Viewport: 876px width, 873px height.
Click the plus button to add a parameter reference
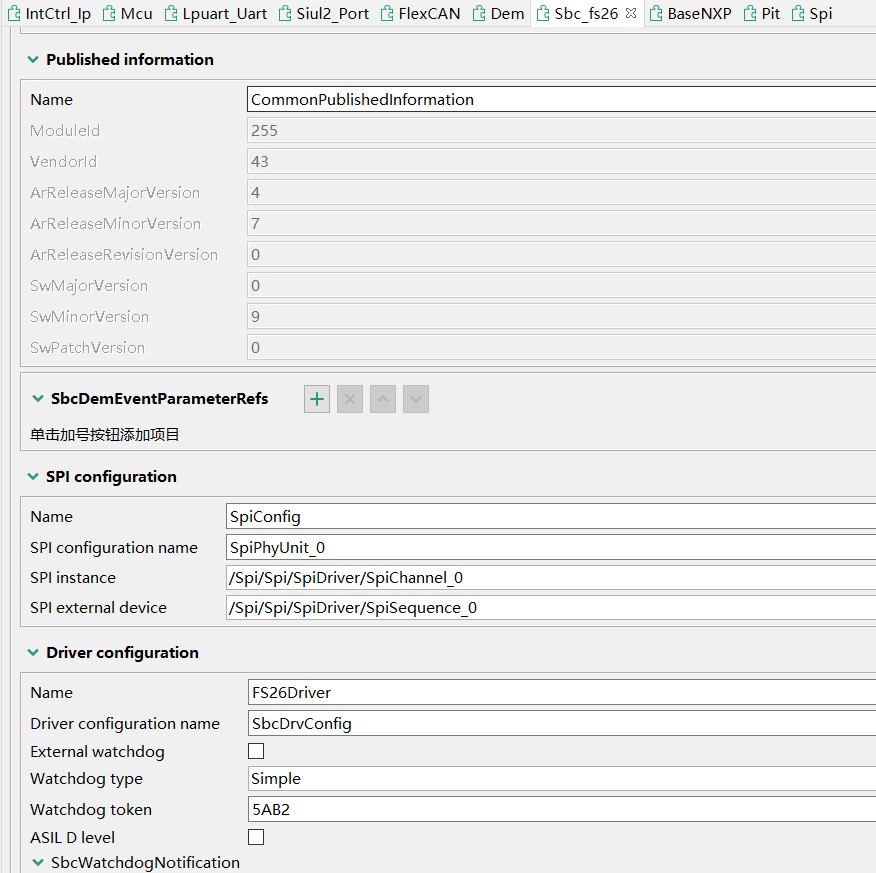(x=316, y=398)
